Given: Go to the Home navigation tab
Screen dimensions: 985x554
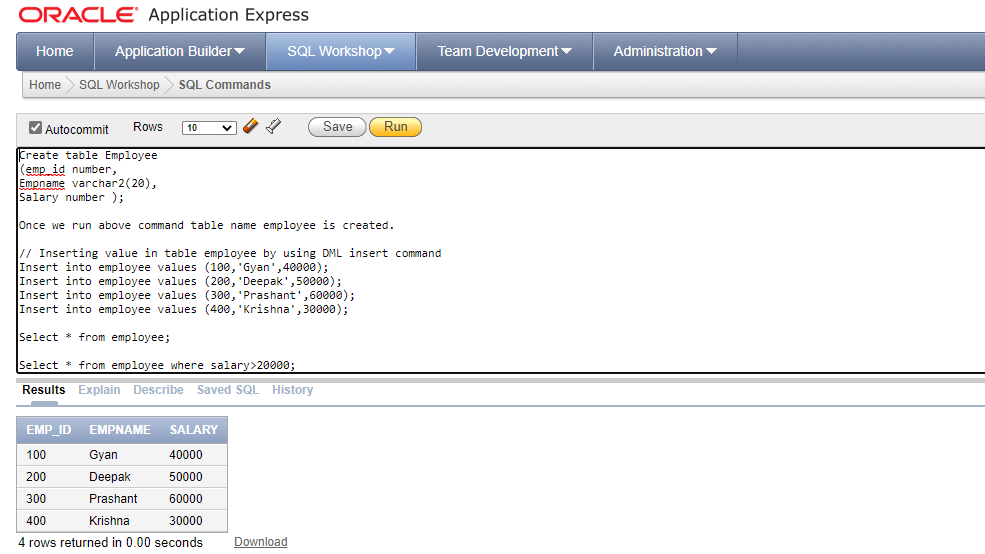Looking at the screenshot, I should [x=55, y=52].
